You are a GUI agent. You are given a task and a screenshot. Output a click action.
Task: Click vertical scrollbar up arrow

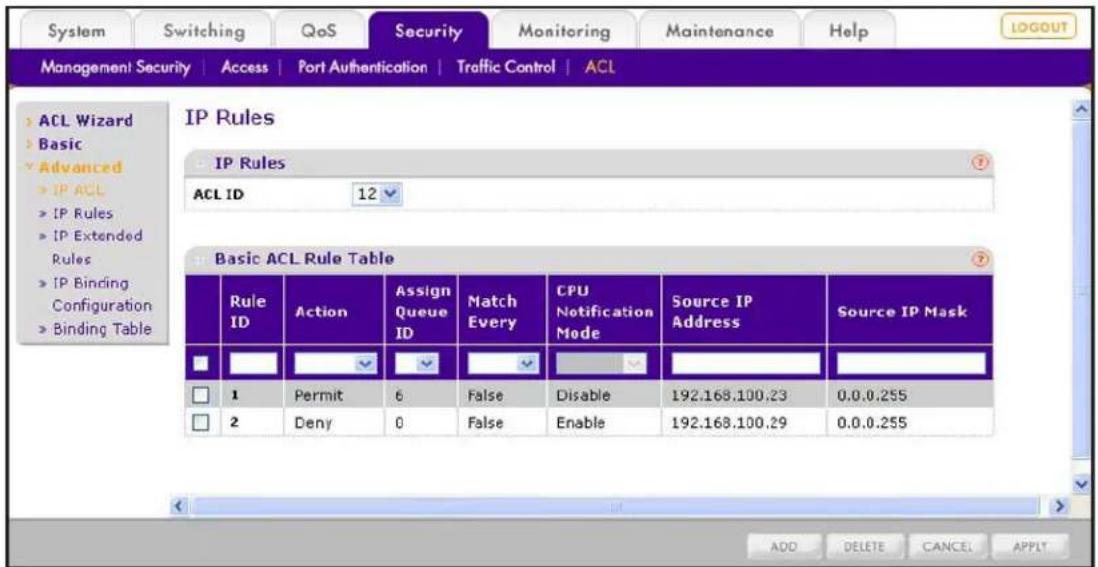coord(1083,111)
